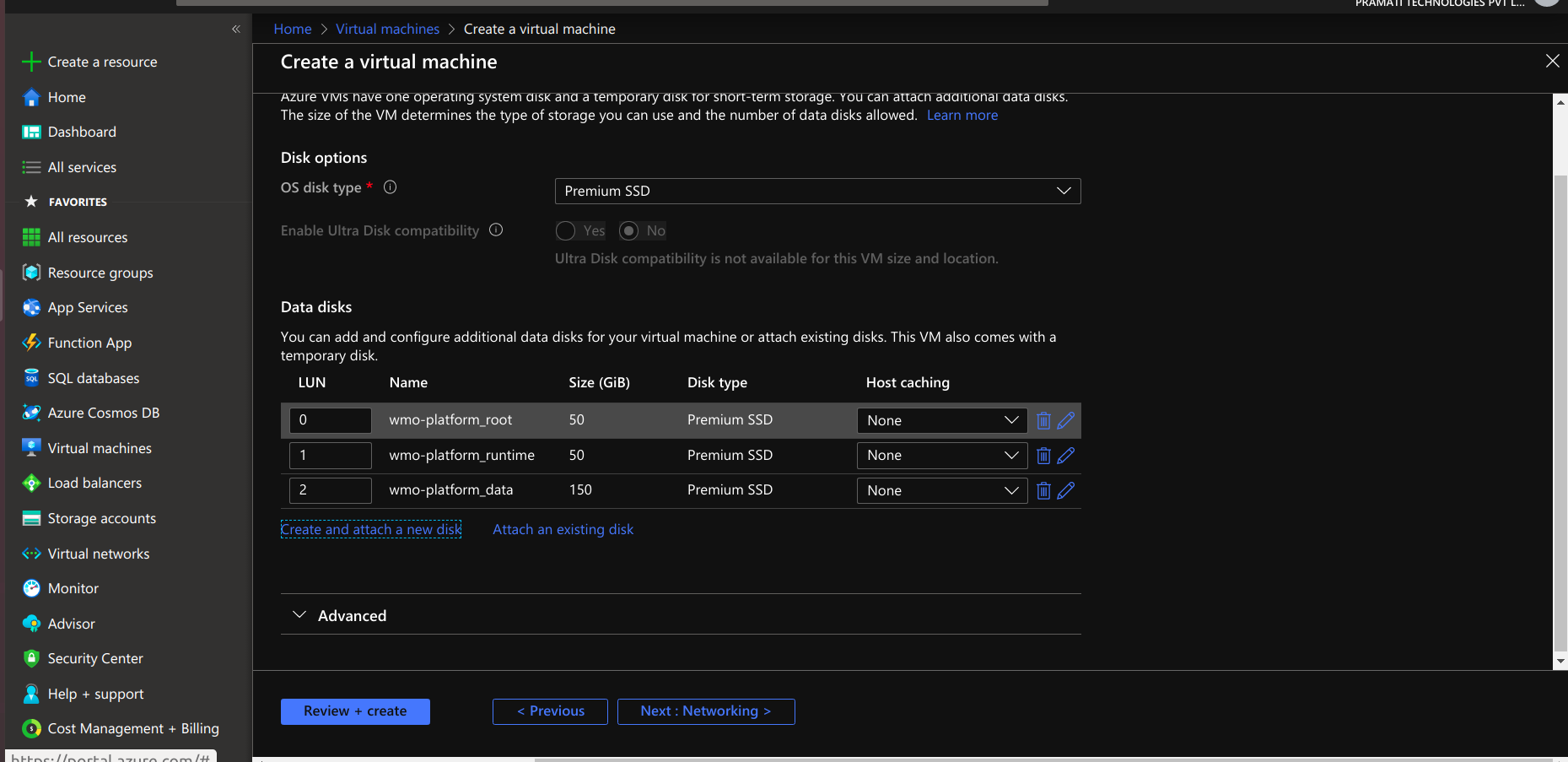This screenshot has width=1568, height=762.
Task: Click the trash icon for wmo-platform_data disk
Action: pyautogui.click(x=1043, y=490)
